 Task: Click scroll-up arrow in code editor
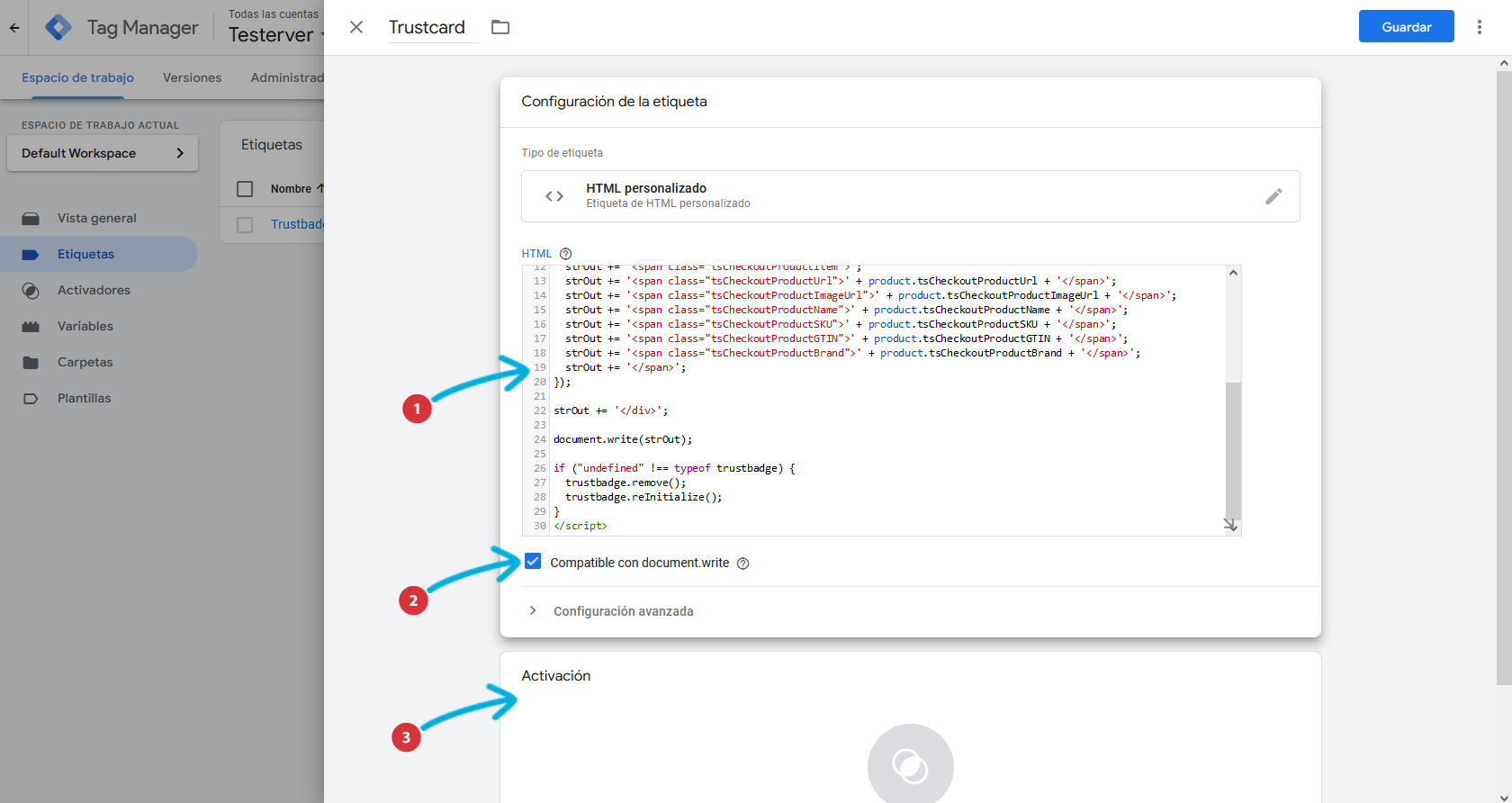point(1233,273)
